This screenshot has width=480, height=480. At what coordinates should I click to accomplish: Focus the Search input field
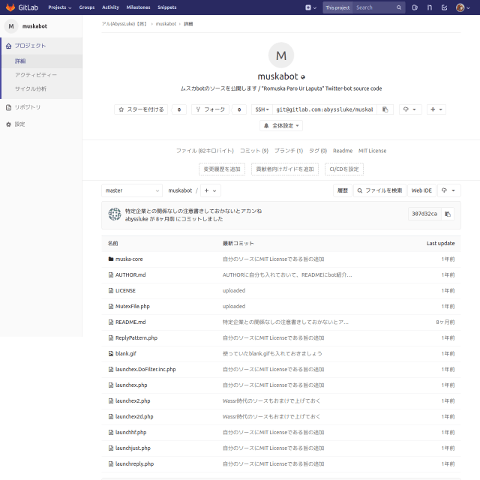pos(375,7)
